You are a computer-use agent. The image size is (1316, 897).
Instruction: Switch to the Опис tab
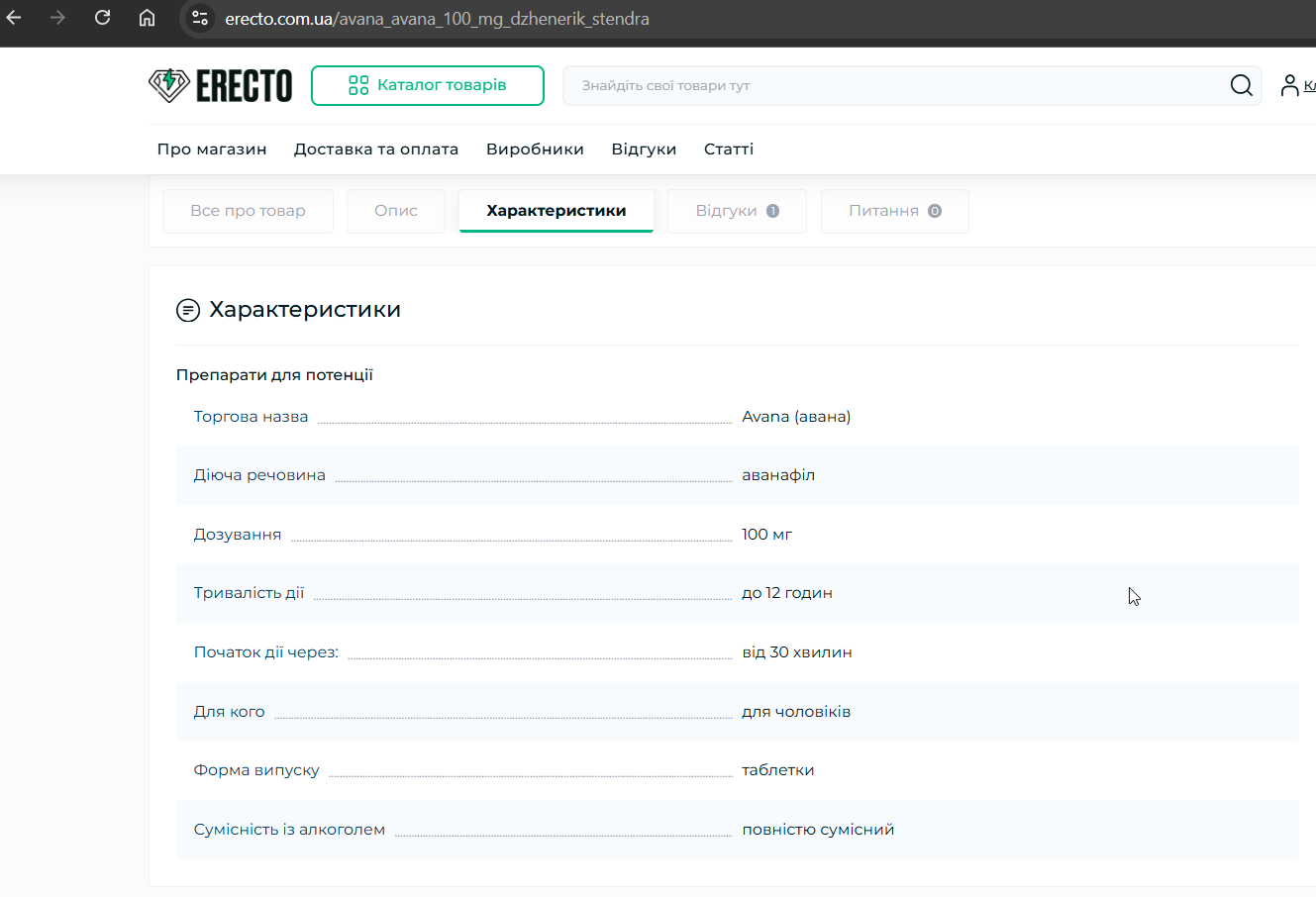tap(396, 211)
